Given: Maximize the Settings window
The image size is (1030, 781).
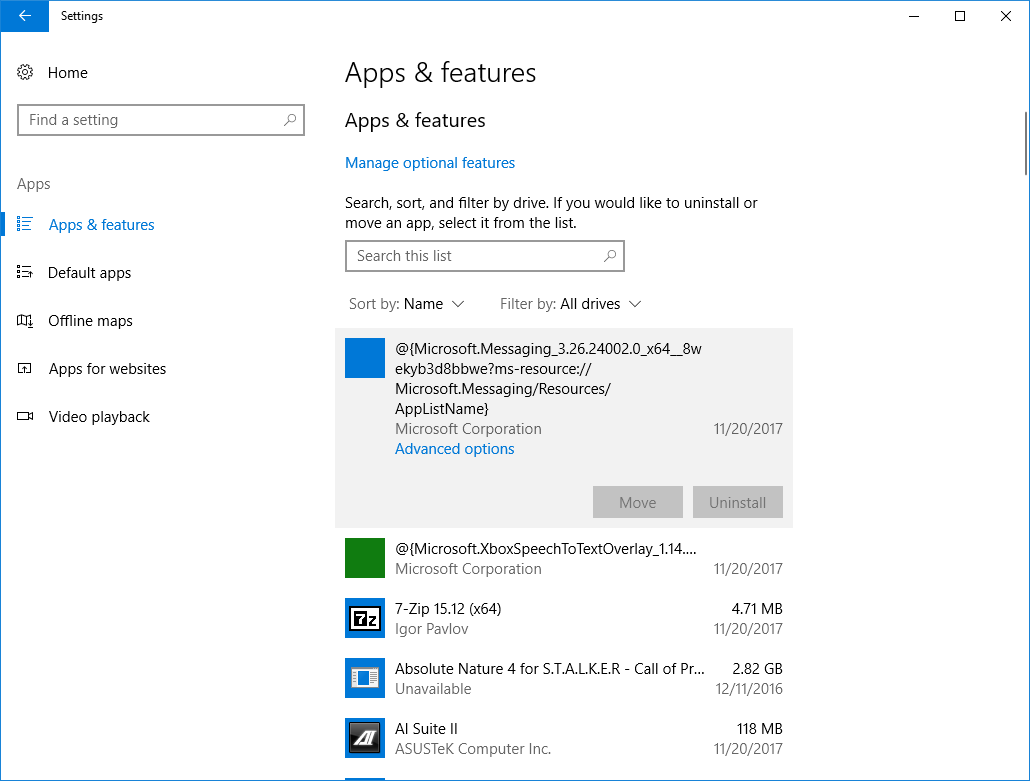Looking at the screenshot, I should 960,16.
